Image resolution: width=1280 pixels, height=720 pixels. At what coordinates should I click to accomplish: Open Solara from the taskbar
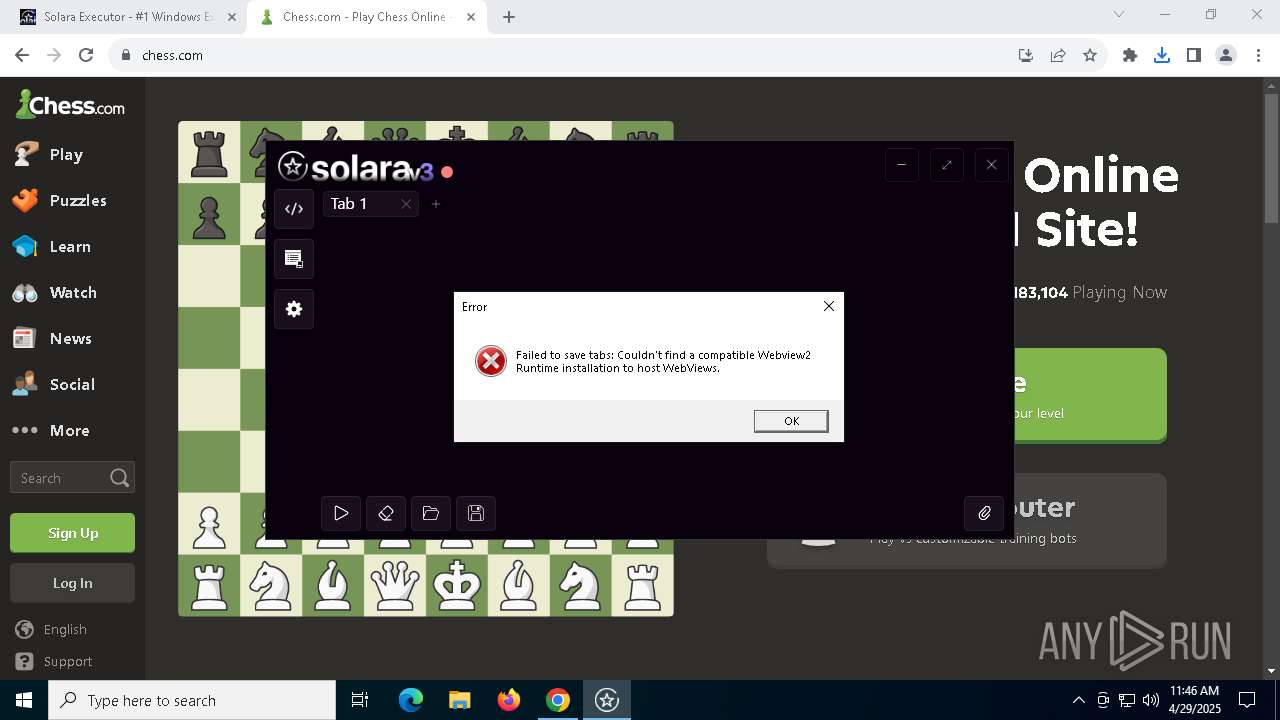point(607,700)
